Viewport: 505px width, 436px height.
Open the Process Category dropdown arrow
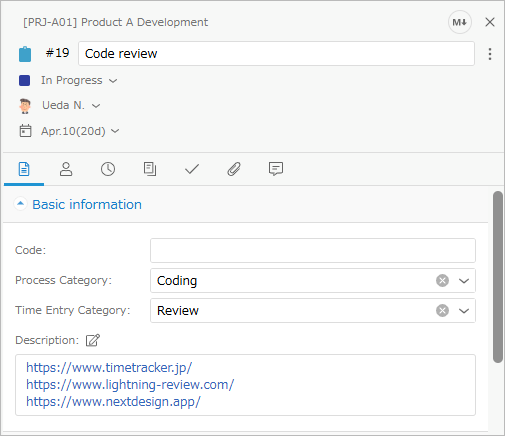click(464, 281)
